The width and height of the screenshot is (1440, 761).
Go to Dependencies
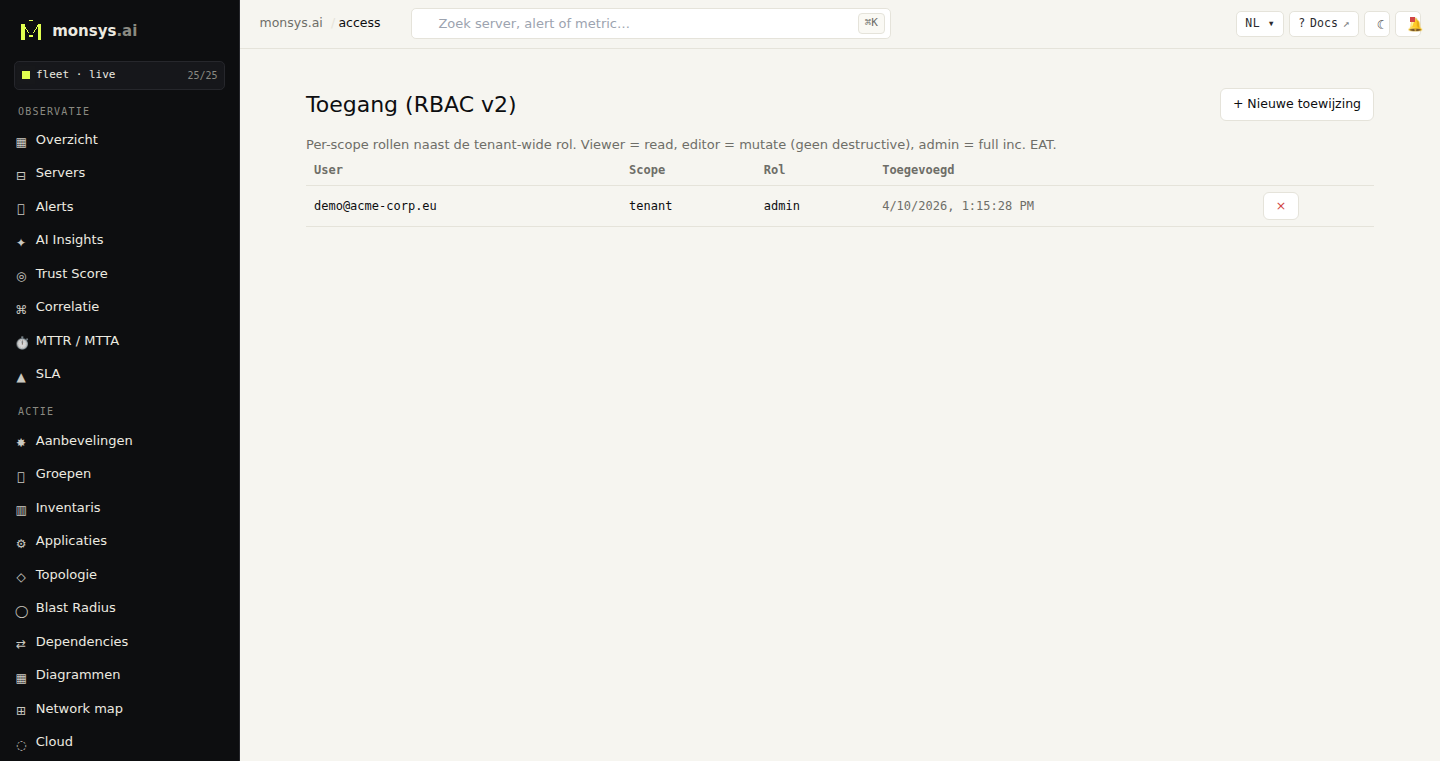pyautogui.click(x=120, y=642)
